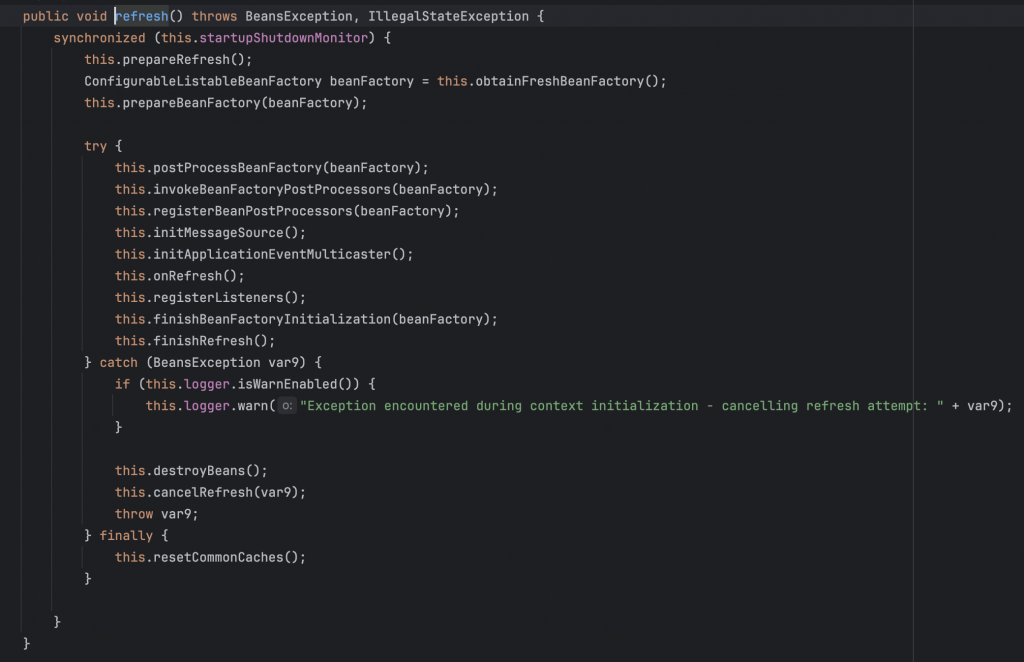Click the resetCommonCaches call in the finally block
The height and width of the screenshot is (662, 1024).
[222, 557]
